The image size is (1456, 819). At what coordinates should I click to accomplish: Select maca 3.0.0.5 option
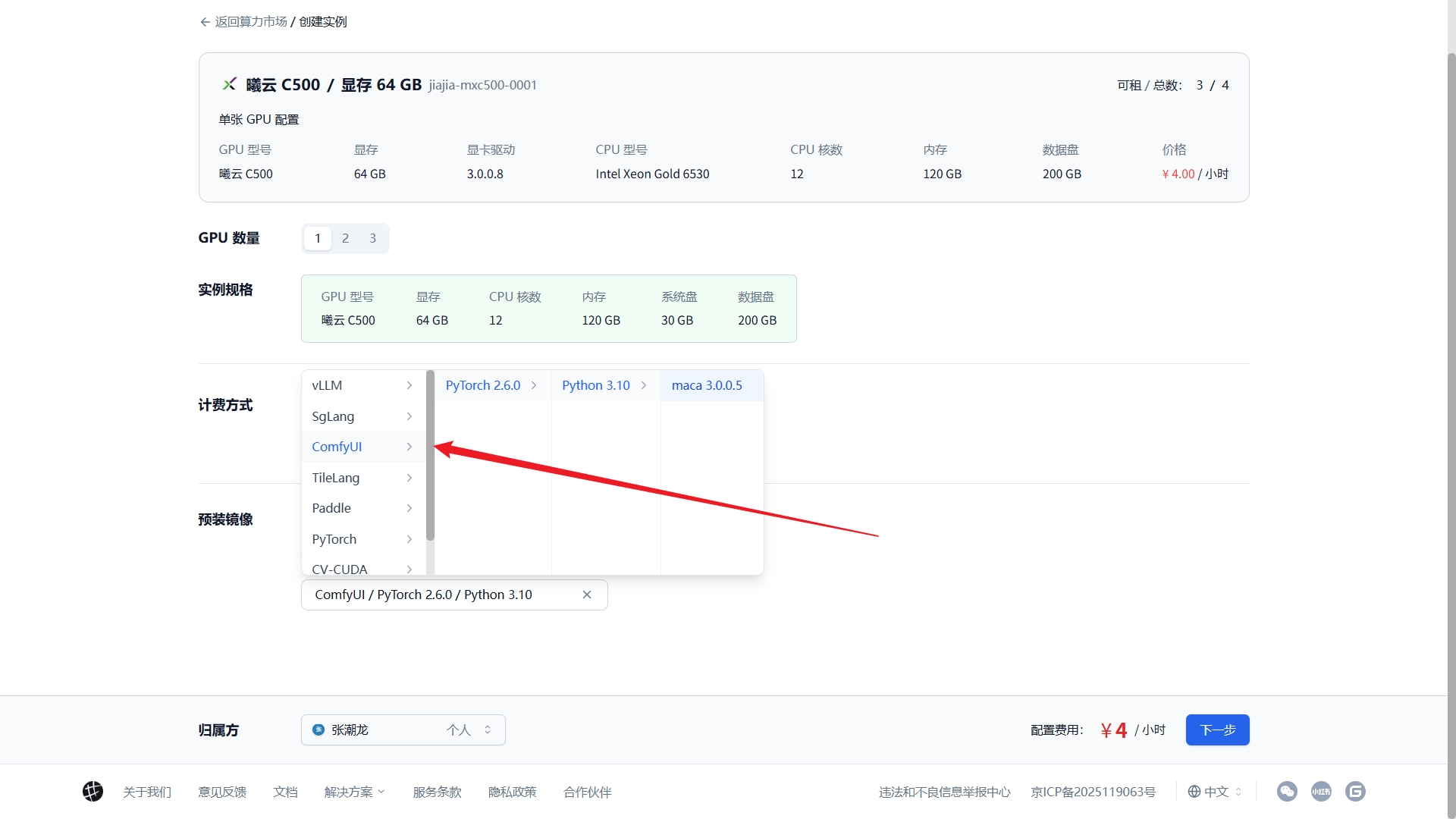[707, 385]
